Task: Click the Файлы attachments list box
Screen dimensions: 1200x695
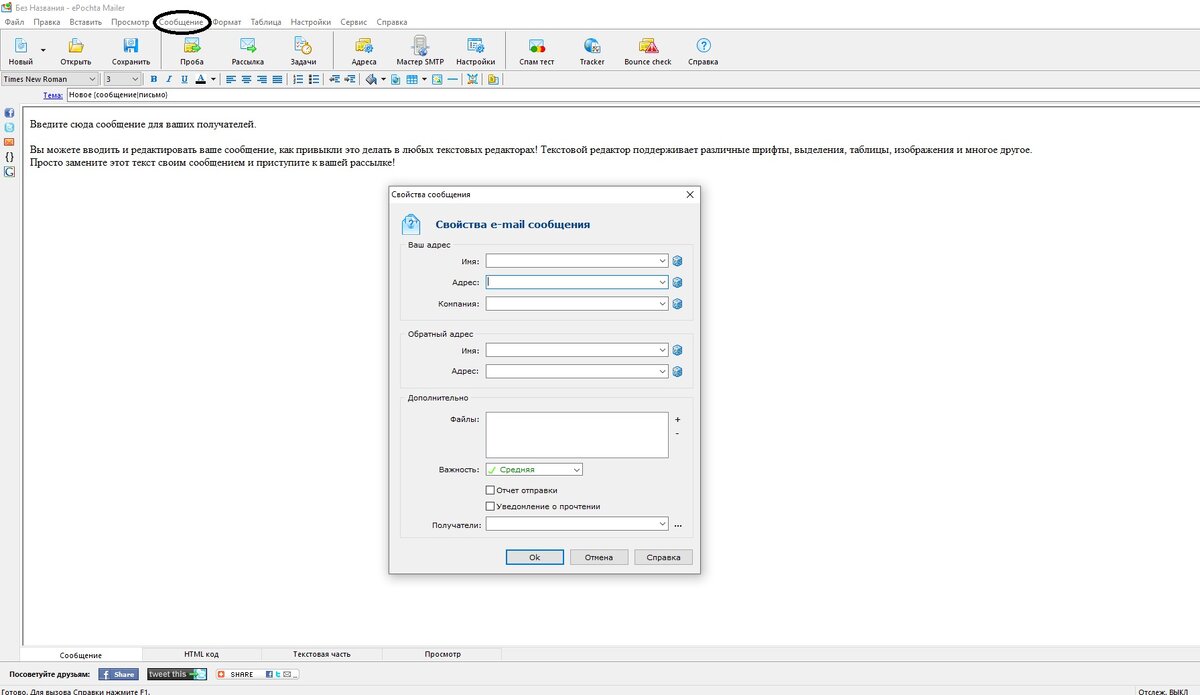Action: click(577, 435)
